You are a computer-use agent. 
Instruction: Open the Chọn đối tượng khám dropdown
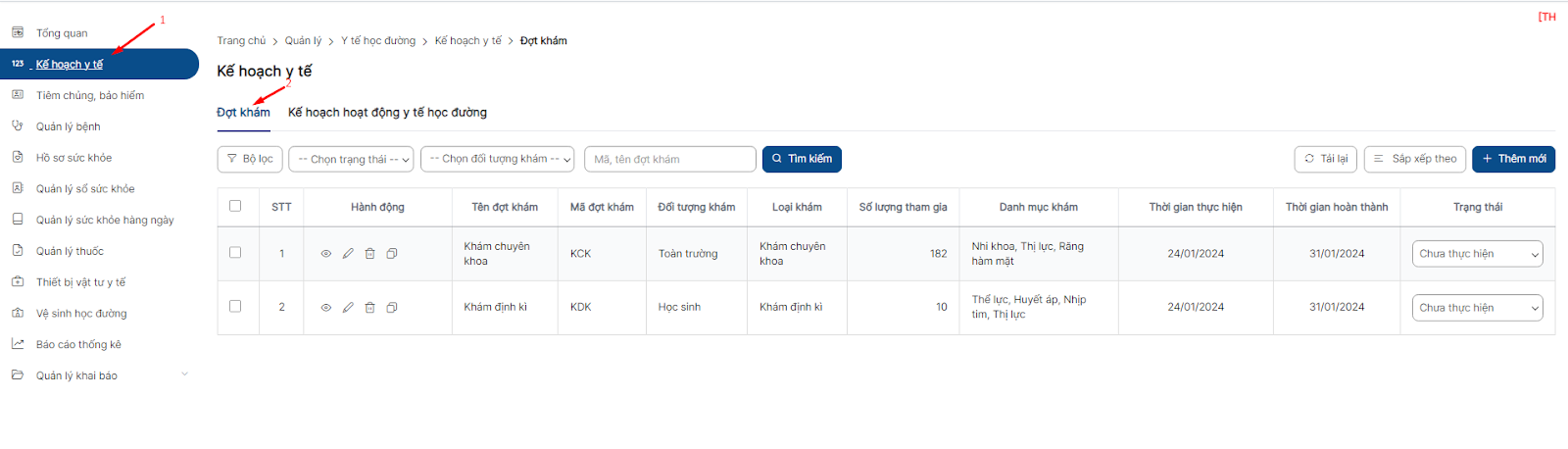(x=497, y=159)
